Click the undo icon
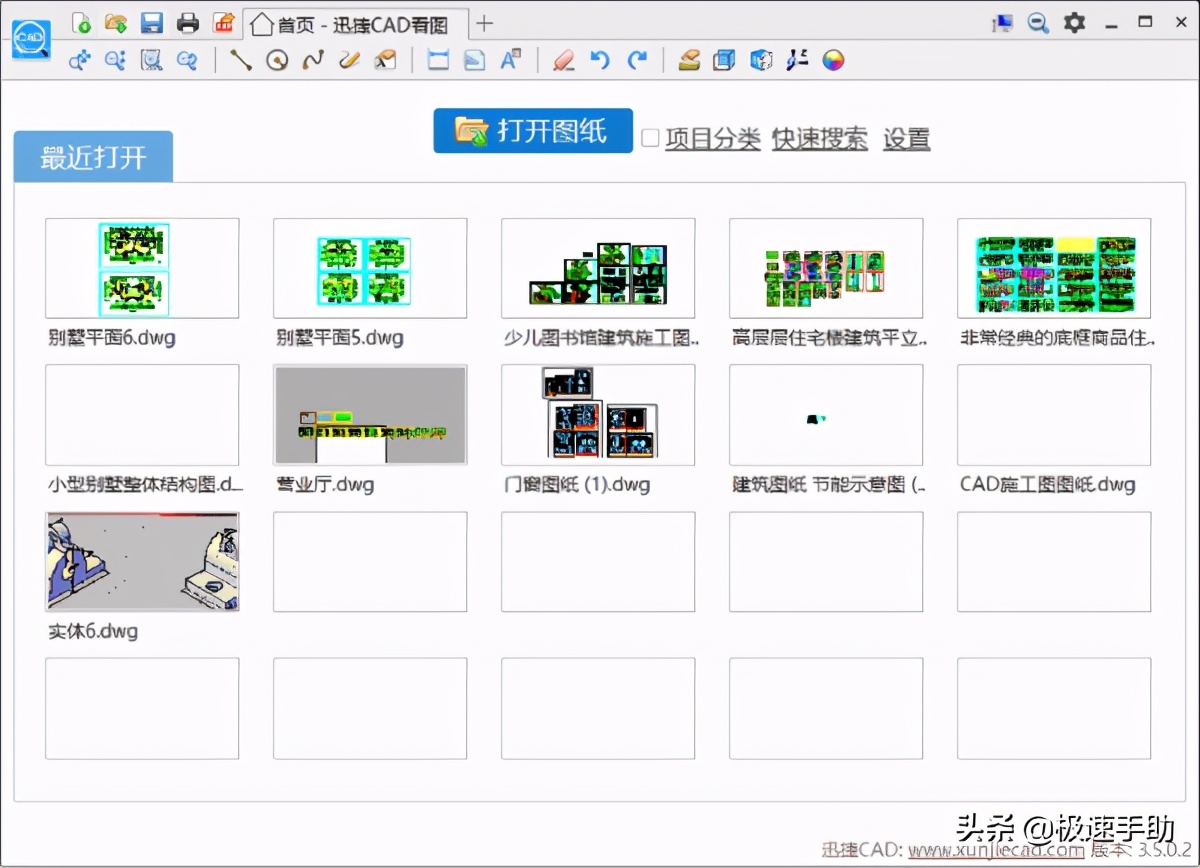 (599, 60)
